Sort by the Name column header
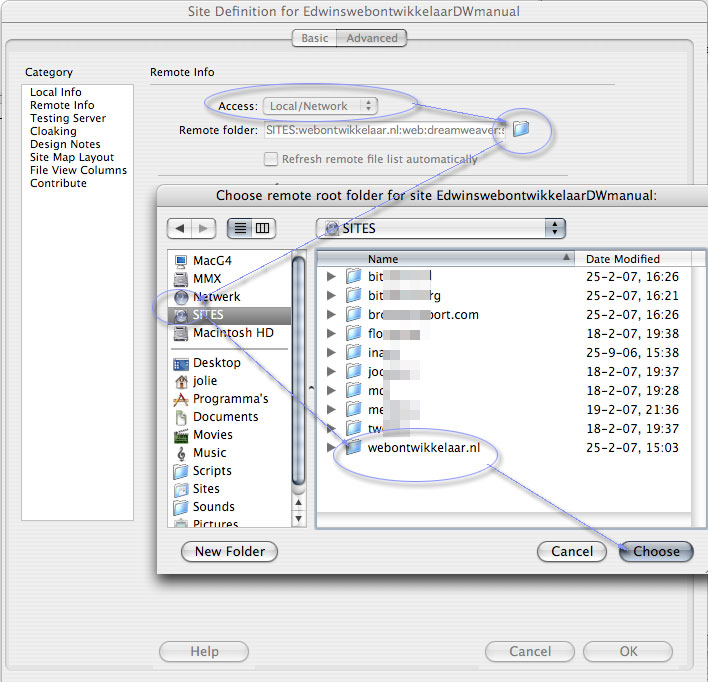Image resolution: width=708 pixels, height=682 pixels. 446,259
